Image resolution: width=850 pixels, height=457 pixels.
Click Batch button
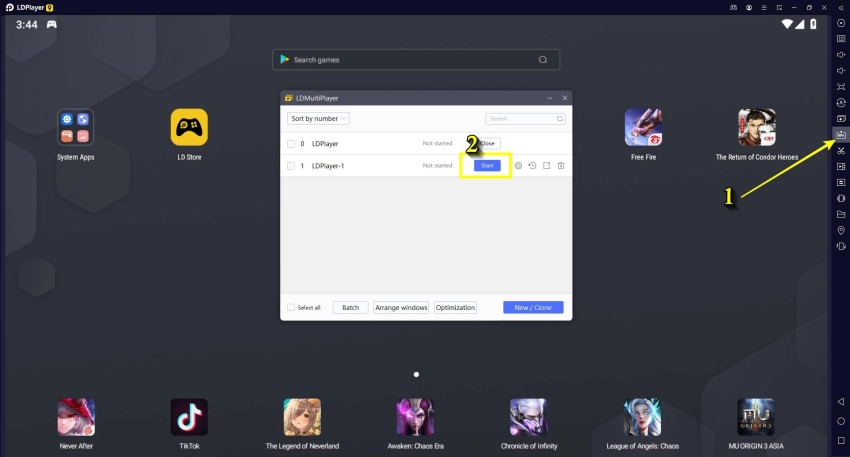point(351,307)
